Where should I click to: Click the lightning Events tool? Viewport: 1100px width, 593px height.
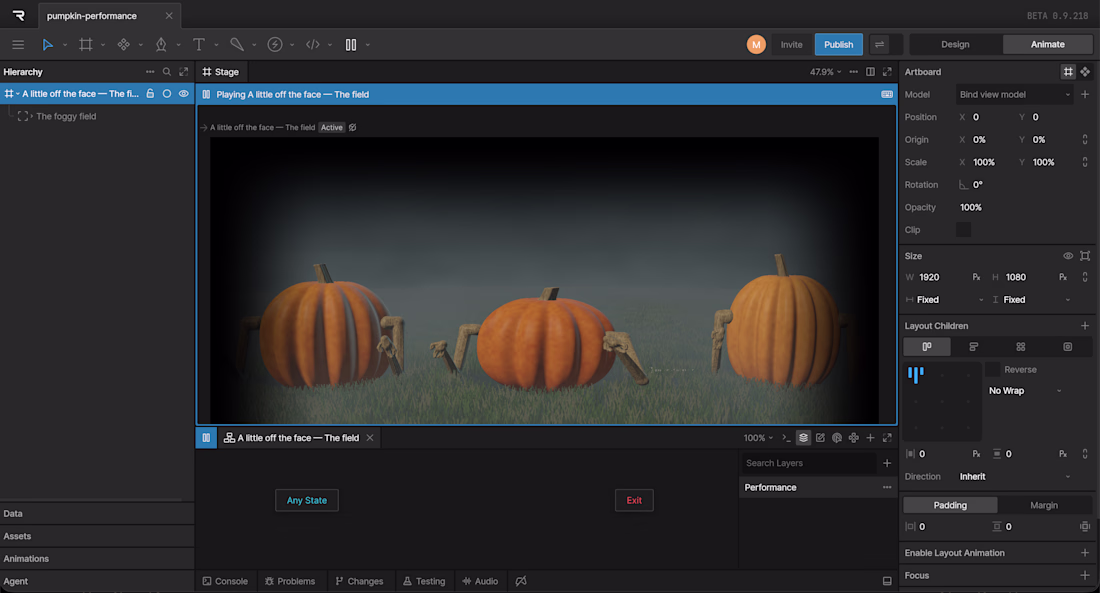coord(275,45)
